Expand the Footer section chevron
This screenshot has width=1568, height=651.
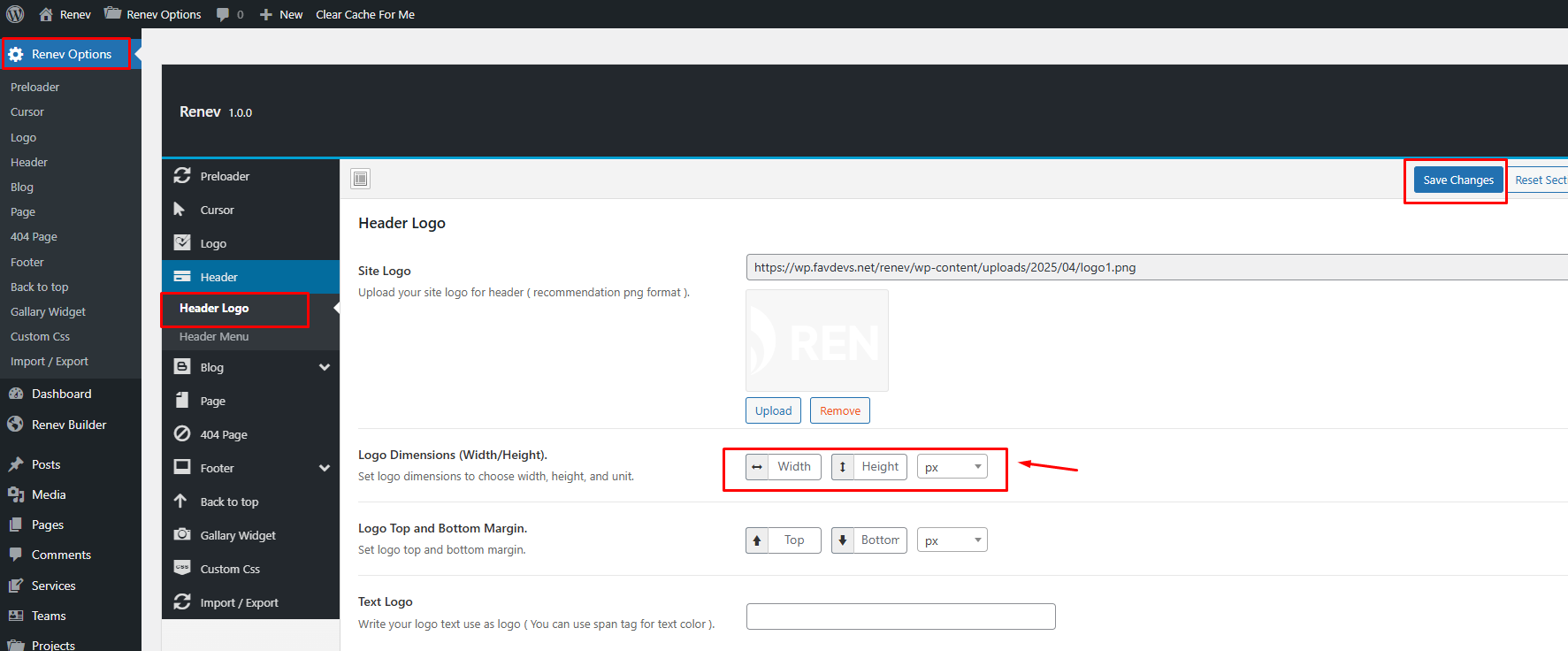[x=325, y=468]
